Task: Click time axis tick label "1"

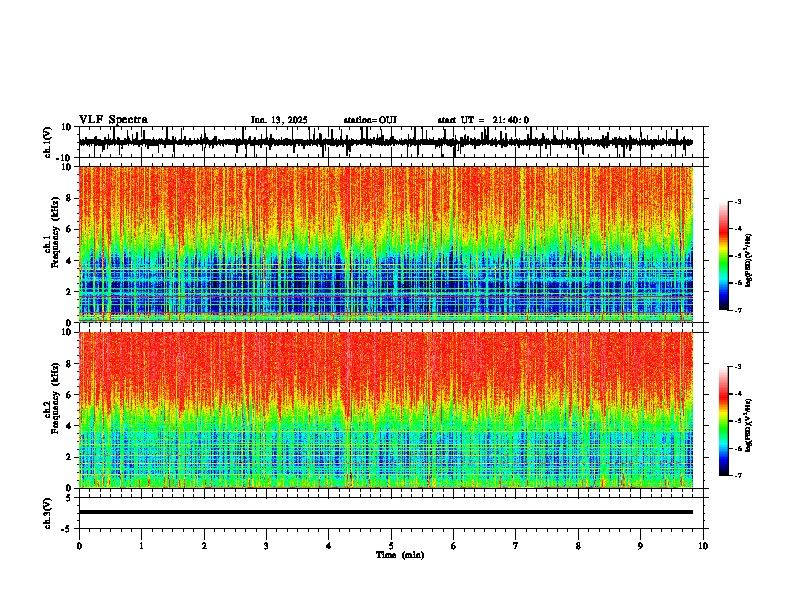Action: tap(141, 546)
